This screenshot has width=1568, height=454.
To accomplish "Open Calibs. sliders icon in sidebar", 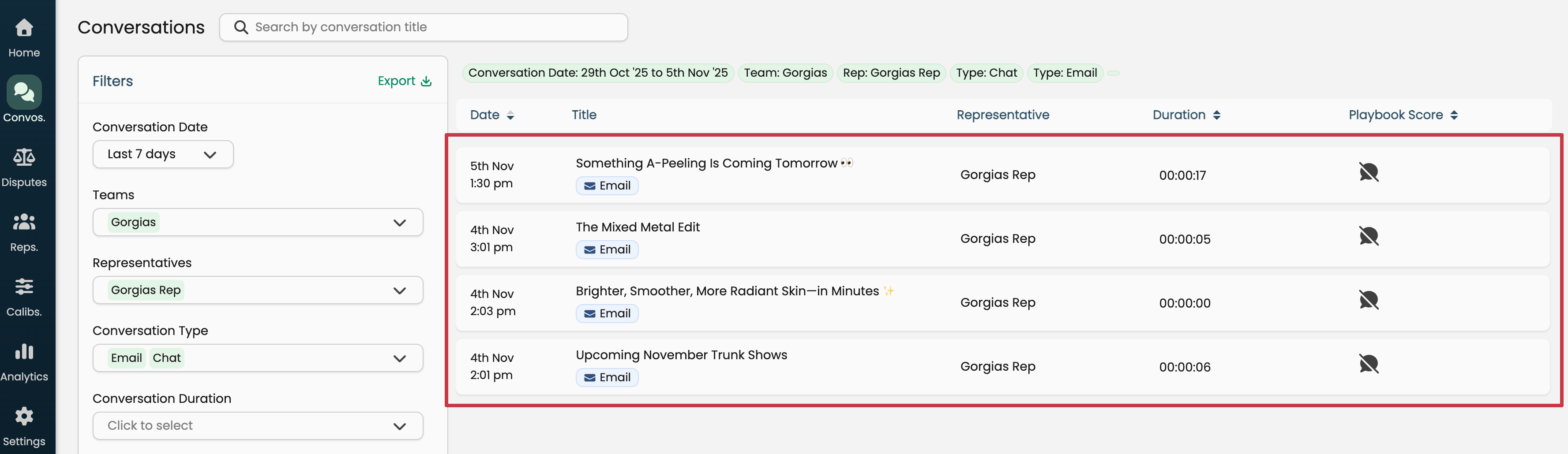I will [24, 287].
